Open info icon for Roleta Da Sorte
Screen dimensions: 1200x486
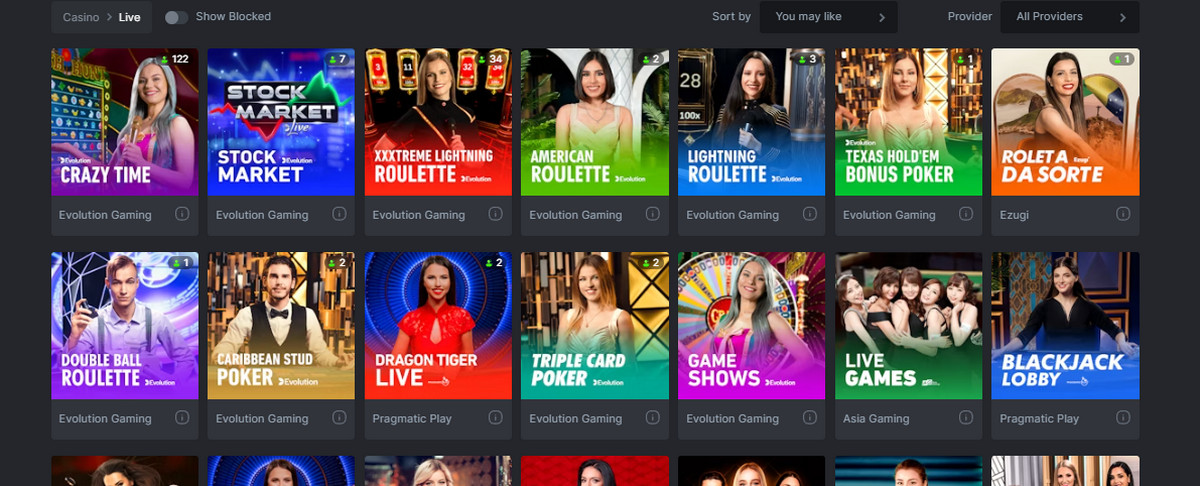[x=1123, y=214]
